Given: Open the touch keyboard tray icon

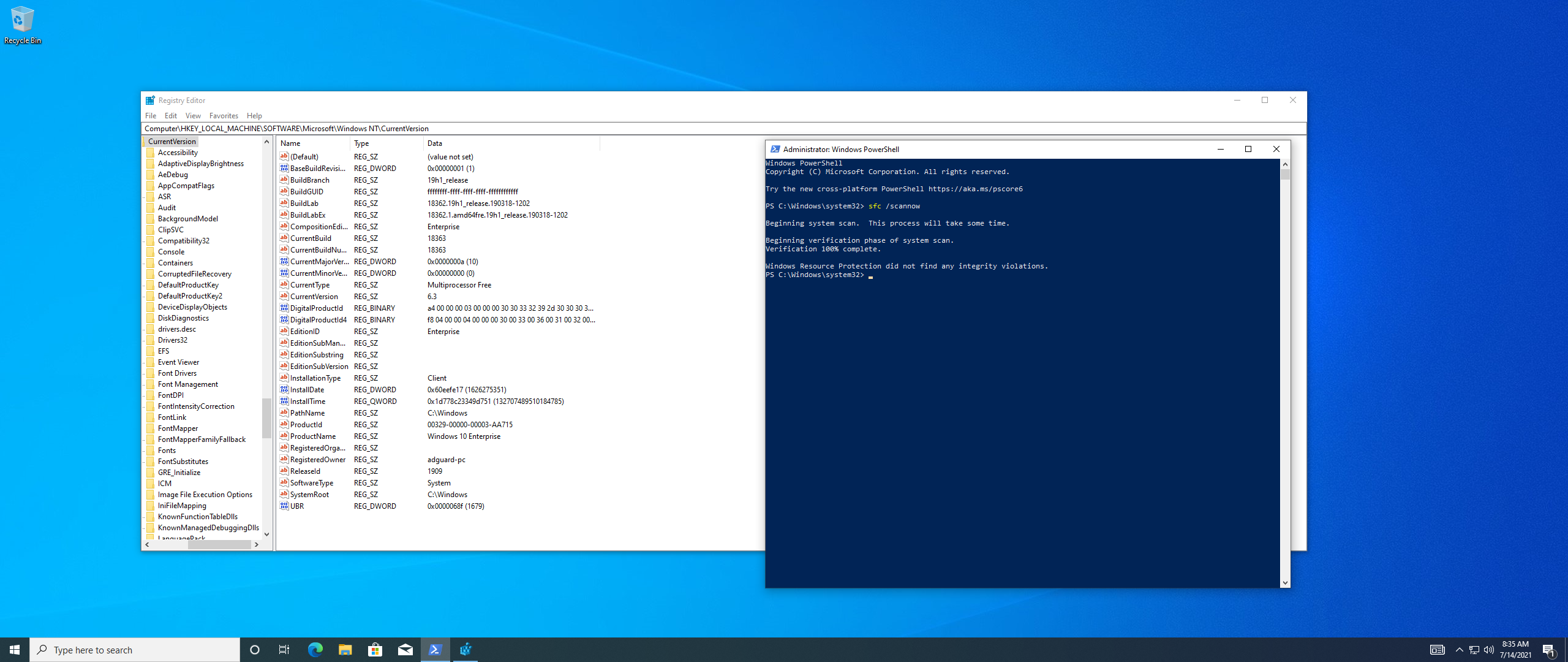Looking at the screenshot, I should (1437, 650).
